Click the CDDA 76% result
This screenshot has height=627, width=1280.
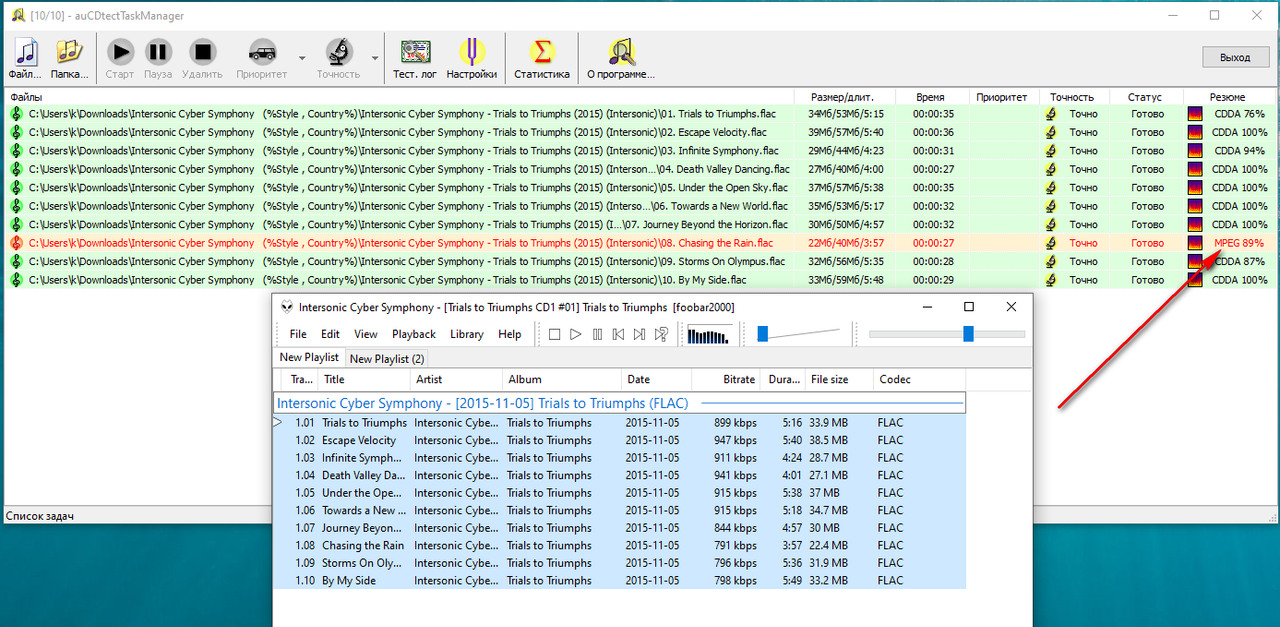1239,114
